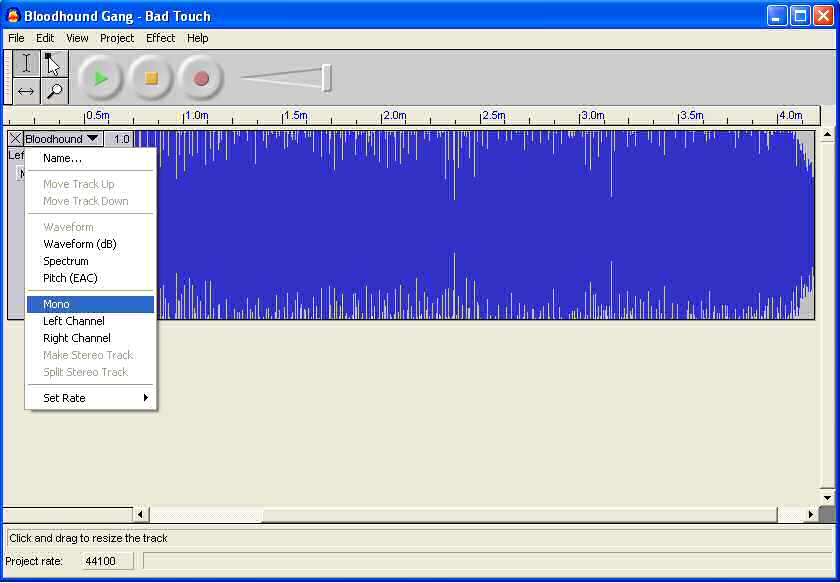Click the 3.5m mark on timeline ruler
Image resolution: width=840 pixels, height=583 pixels.
692,115
